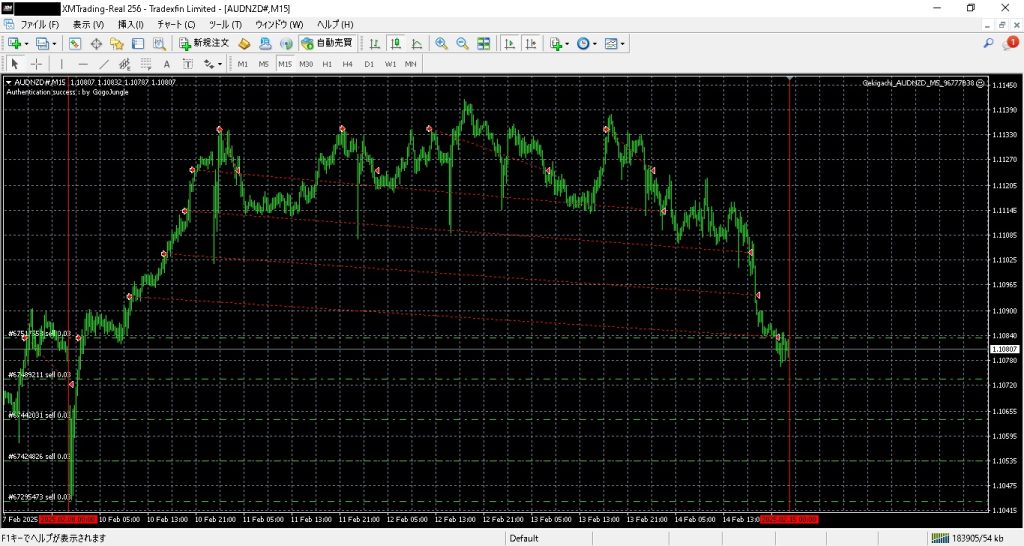Image resolution: width=1024 pixels, height=546 pixels.
Task: Switch chart to candlestick display
Action: [x=396, y=44]
